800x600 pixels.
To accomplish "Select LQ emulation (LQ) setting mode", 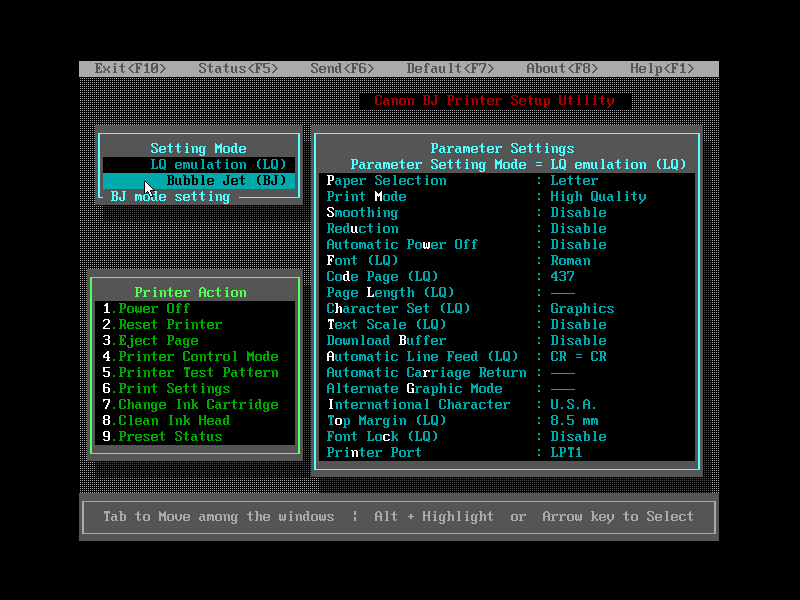I will point(199,164).
